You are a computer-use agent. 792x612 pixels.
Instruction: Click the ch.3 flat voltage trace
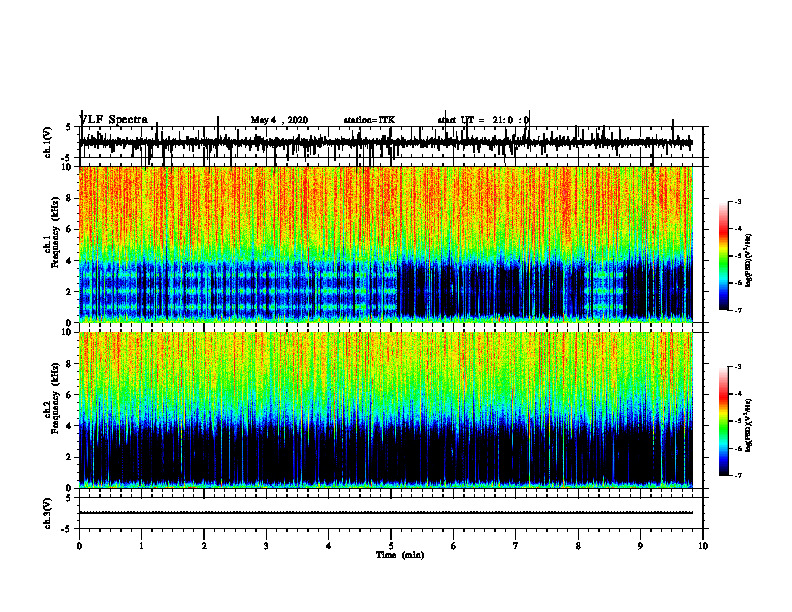click(386, 513)
